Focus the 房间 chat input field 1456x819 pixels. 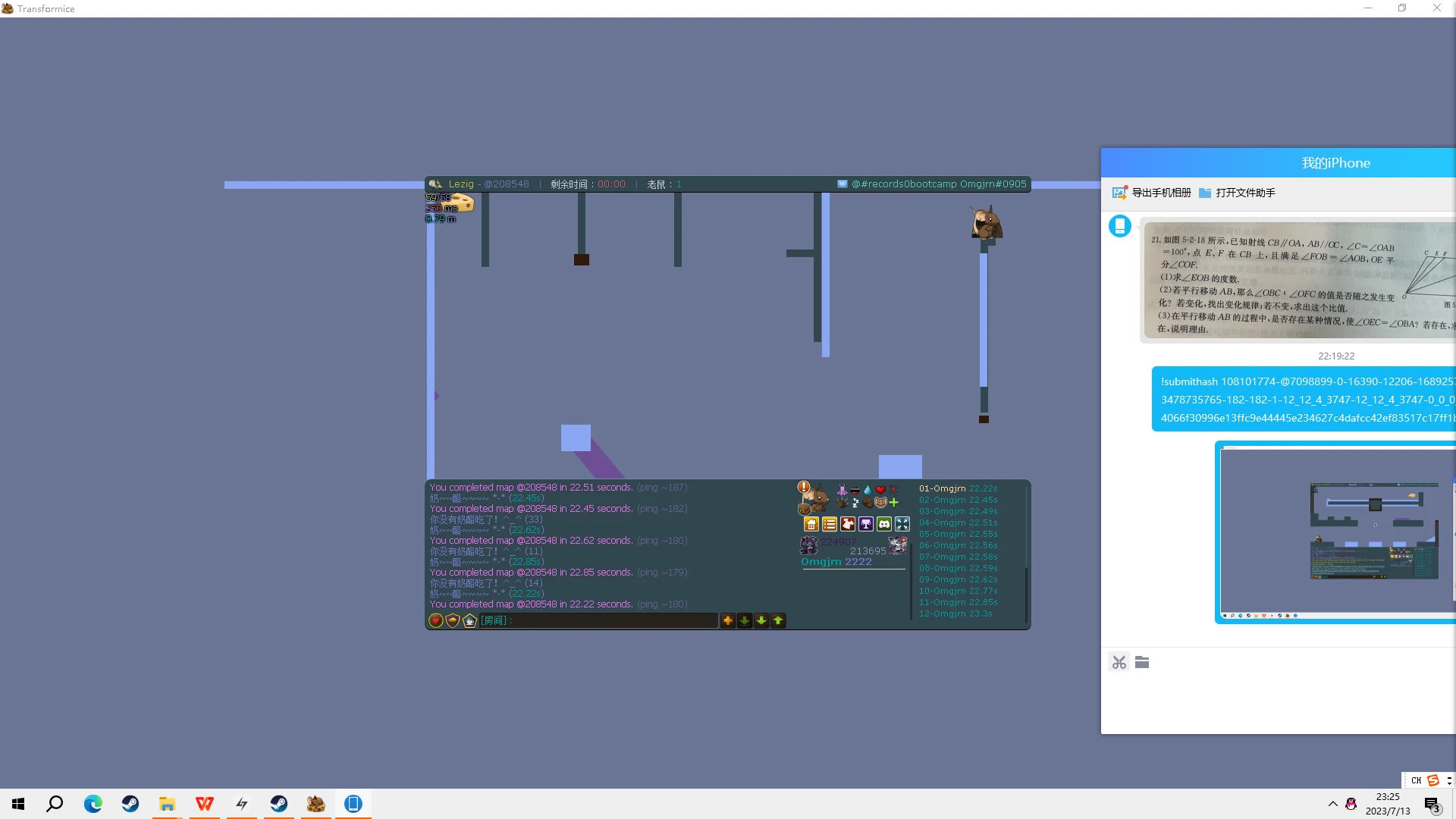click(x=599, y=621)
